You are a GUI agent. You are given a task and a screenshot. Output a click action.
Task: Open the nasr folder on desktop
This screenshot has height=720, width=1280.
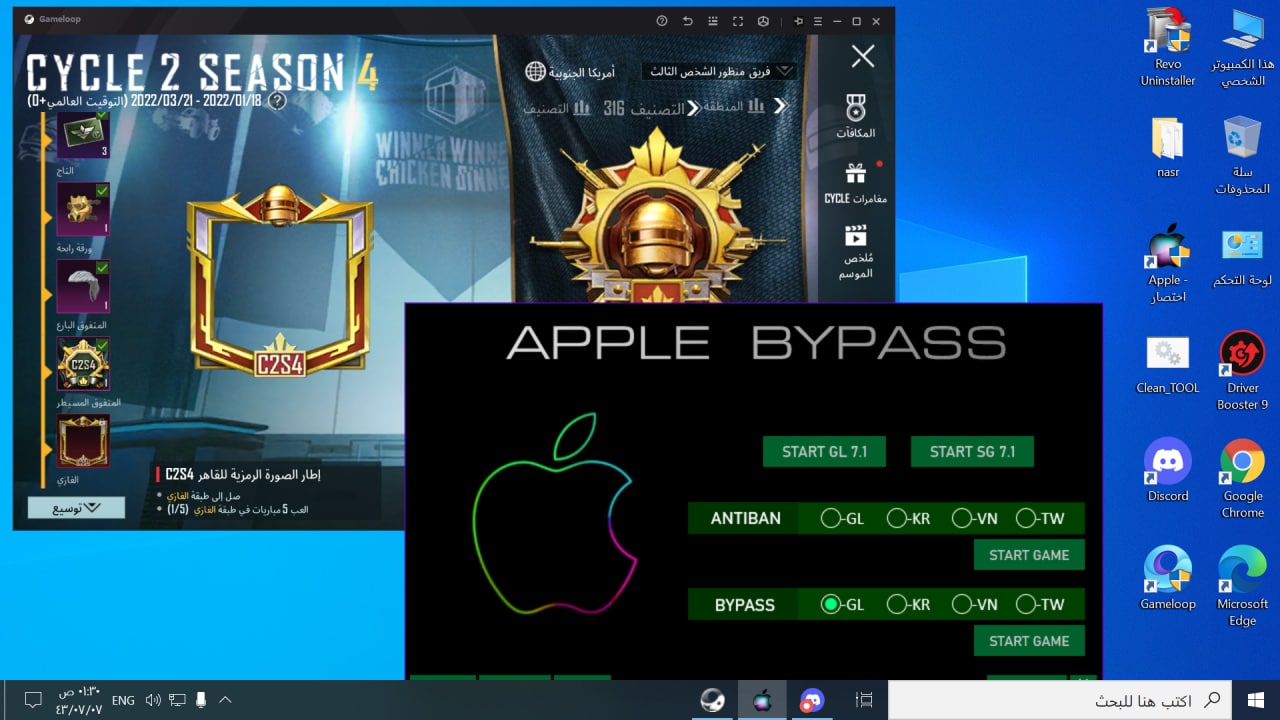pyautogui.click(x=1168, y=147)
